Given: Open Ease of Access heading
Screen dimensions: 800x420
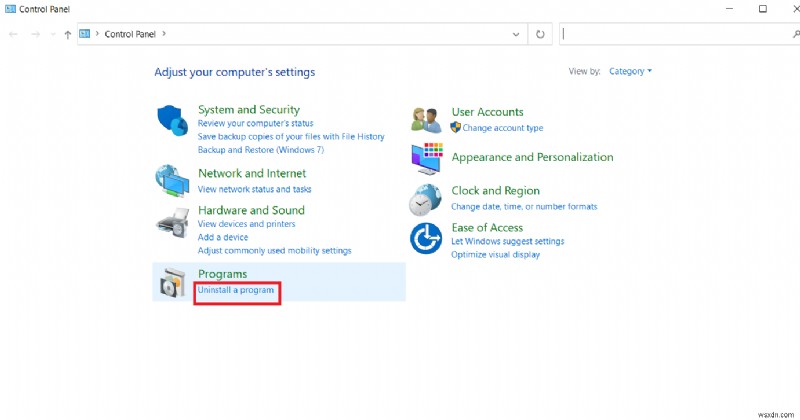Looking at the screenshot, I should 487,228.
